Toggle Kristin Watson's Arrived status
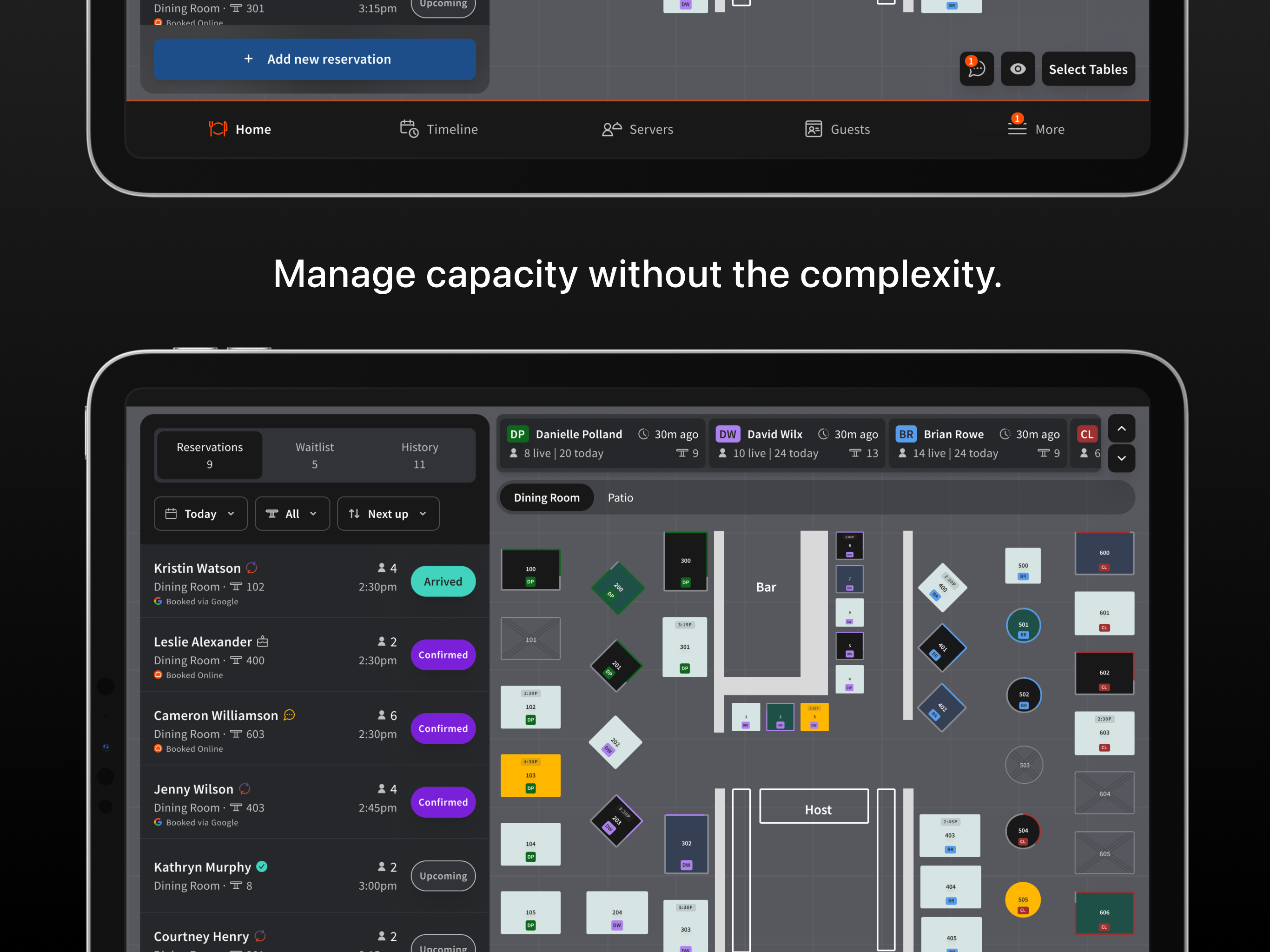 442,581
